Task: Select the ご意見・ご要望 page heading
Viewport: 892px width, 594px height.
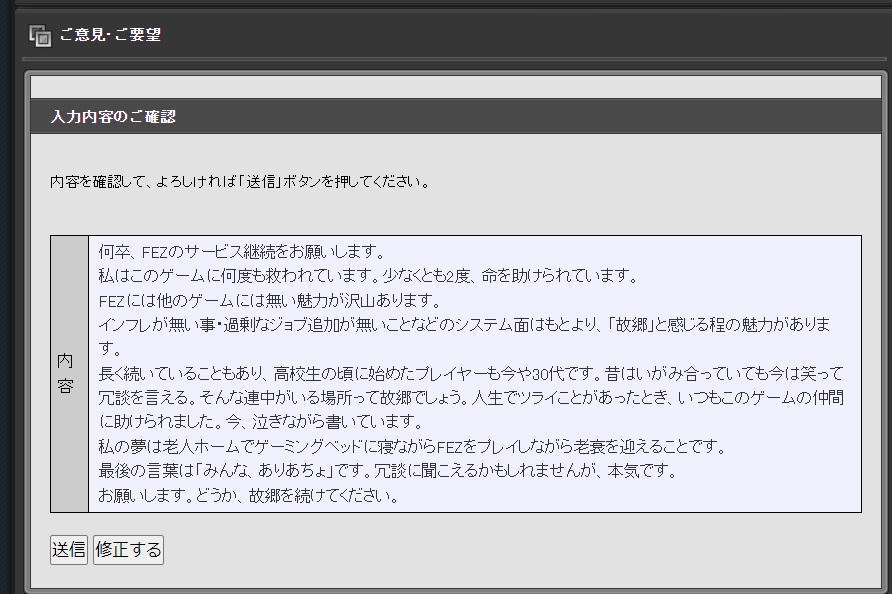Action: pyautogui.click(x=110, y=35)
